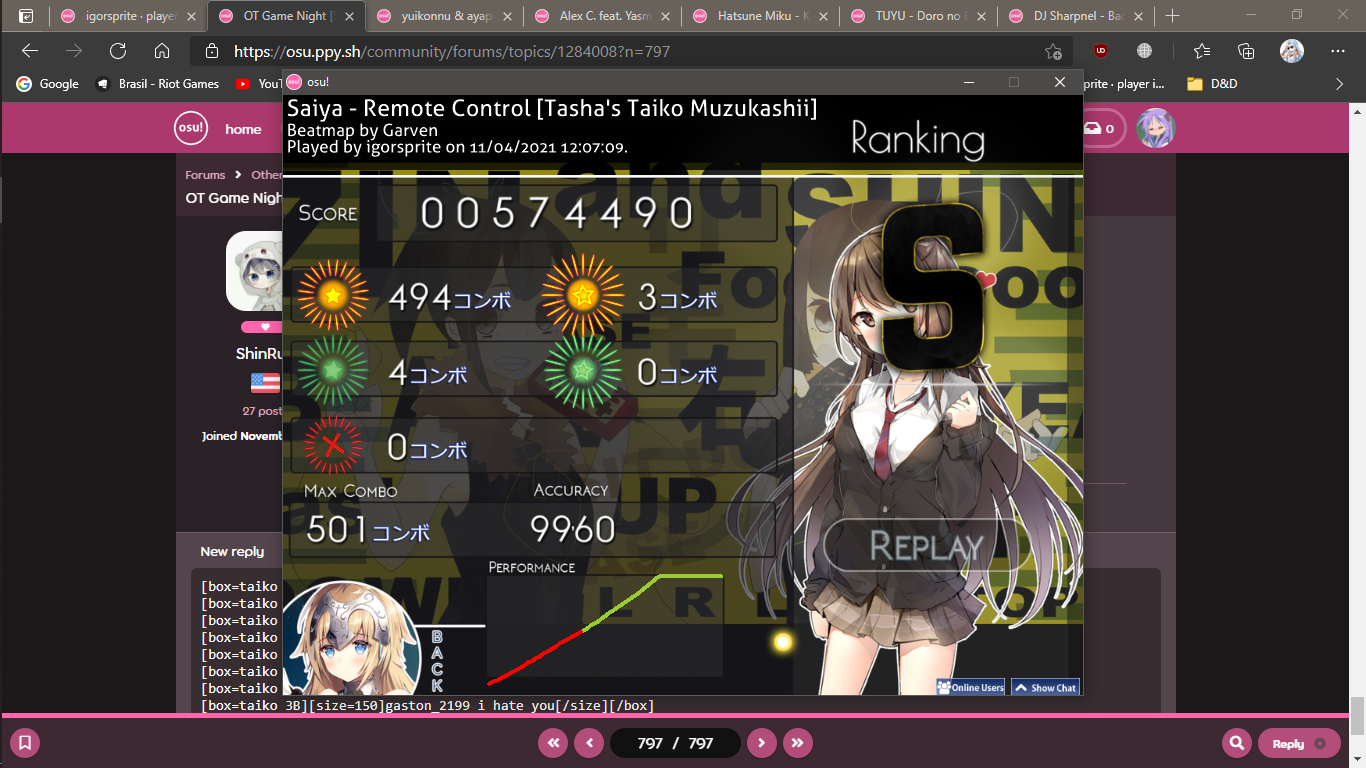Click the United States flag under ShinRu
Screen dimensions: 1366x768
(x=265, y=382)
